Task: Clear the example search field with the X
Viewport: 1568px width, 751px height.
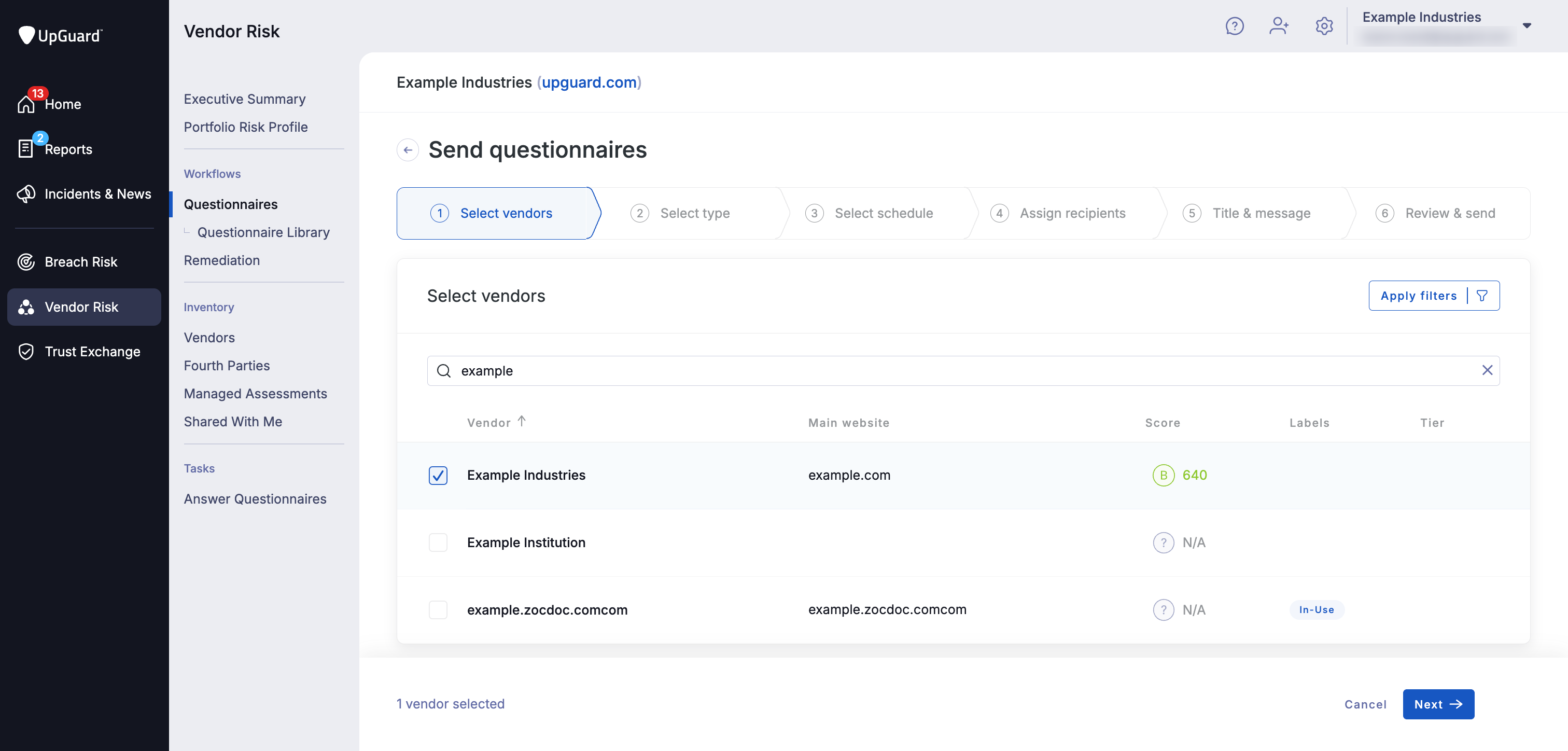Action: pyautogui.click(x=1488, y=370)
